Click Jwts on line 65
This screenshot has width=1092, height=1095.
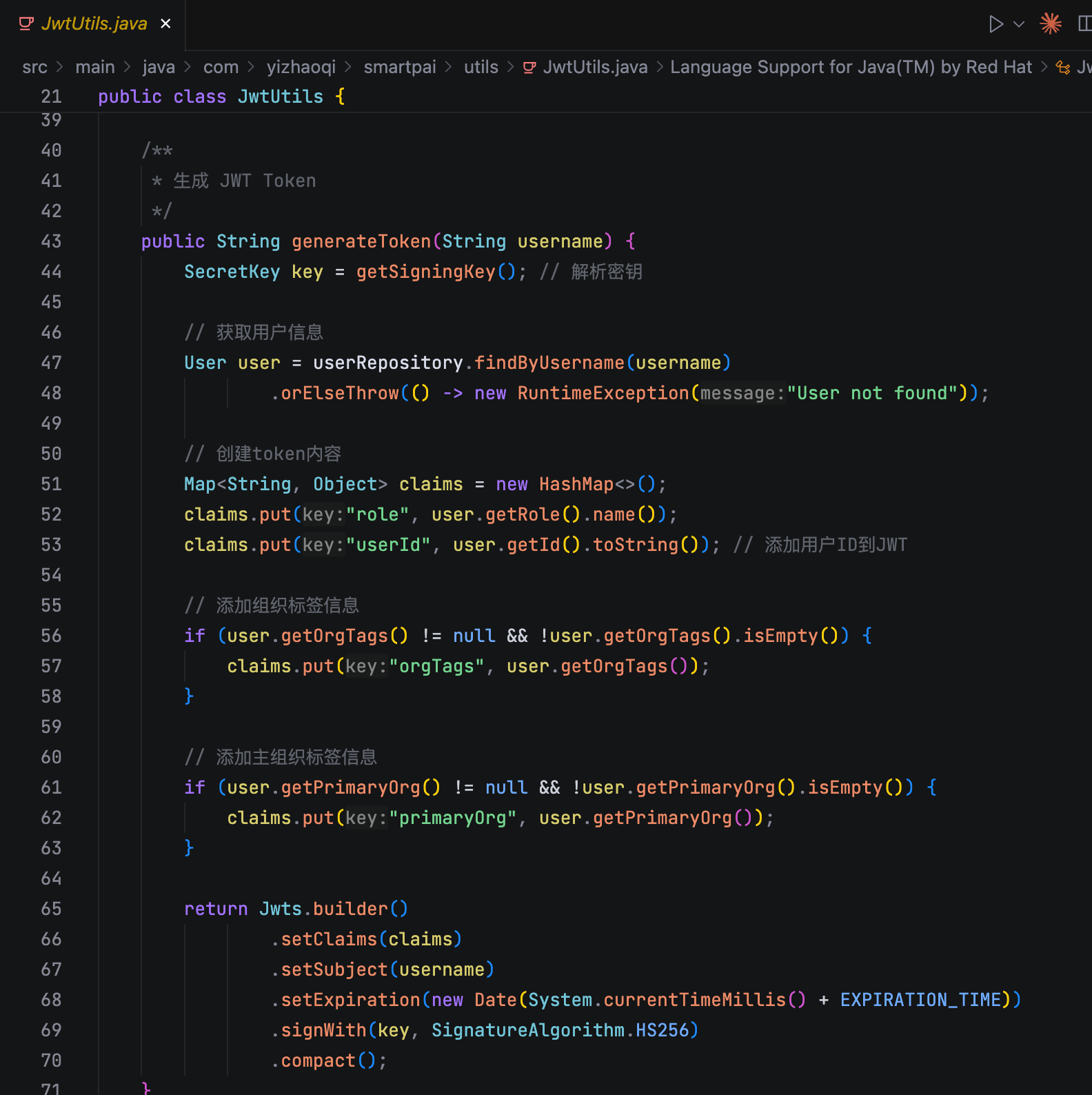tap(281, 909)
